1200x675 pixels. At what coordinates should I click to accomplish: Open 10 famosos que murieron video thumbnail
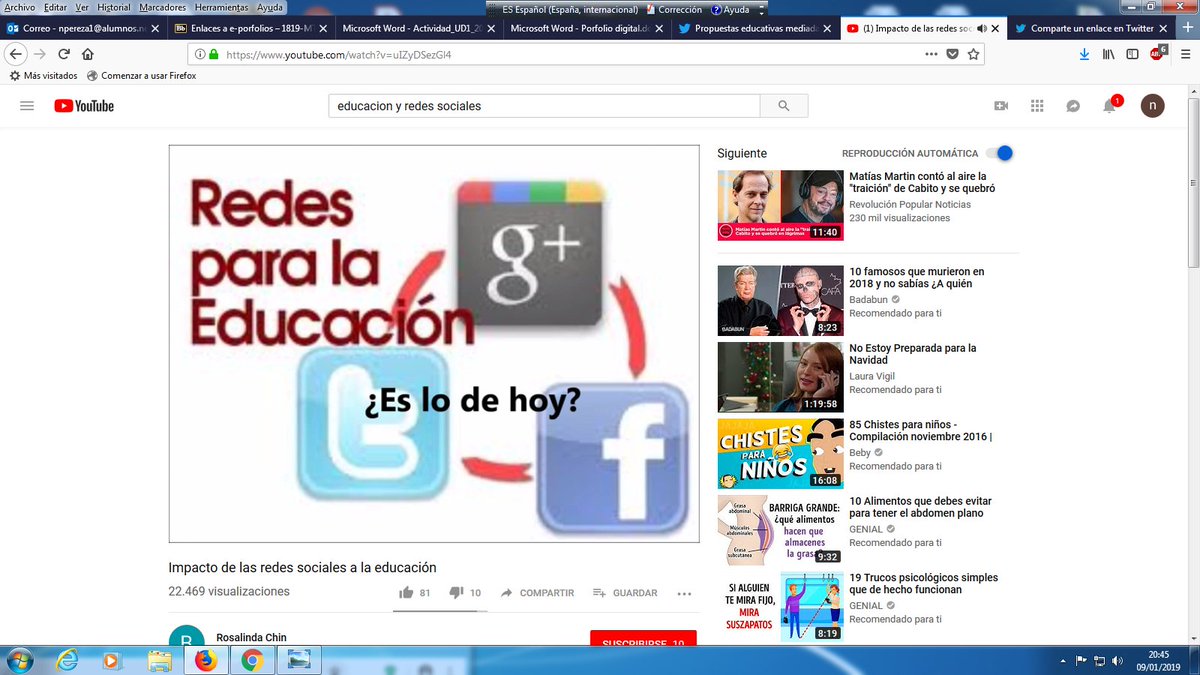[781, 301]
